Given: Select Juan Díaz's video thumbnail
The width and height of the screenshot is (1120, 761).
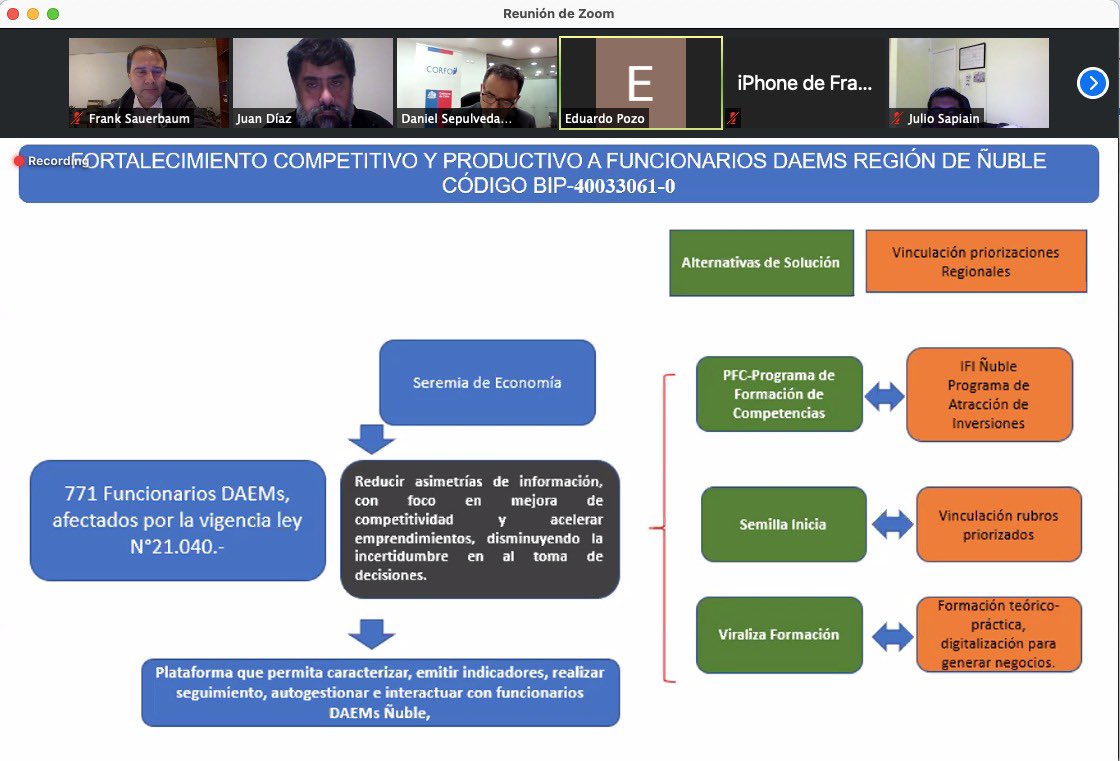Looking at the screenshot, I should click(313, 83).
